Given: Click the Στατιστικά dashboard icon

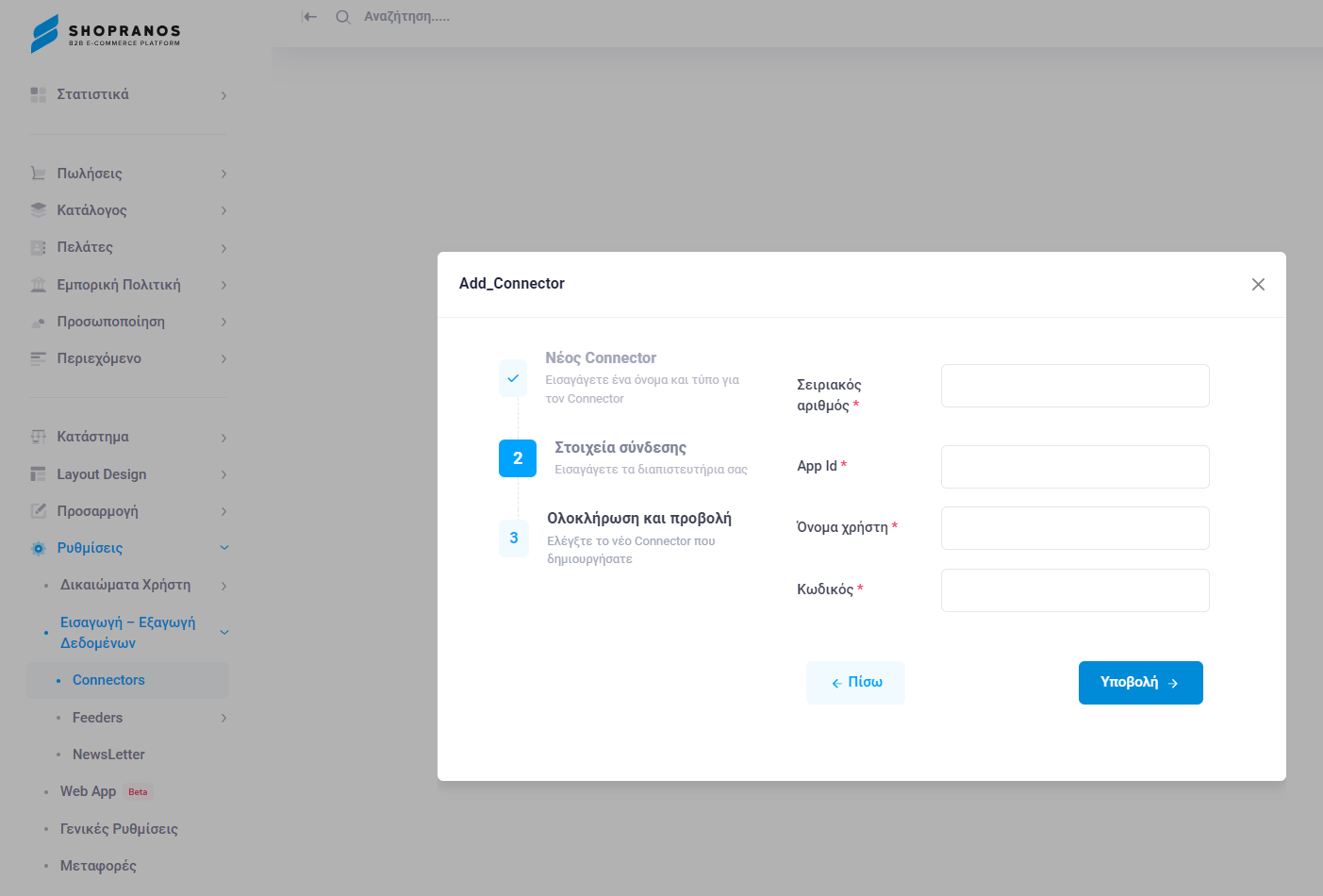Looking at the screenshot, I should (39, 95).
